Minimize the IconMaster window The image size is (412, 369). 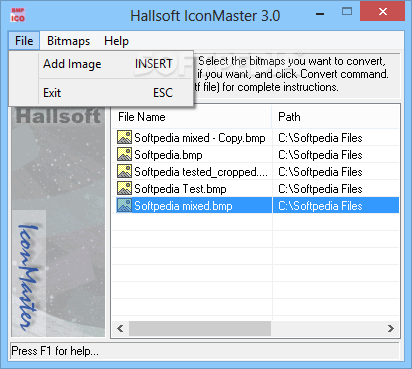click(320, 14)
